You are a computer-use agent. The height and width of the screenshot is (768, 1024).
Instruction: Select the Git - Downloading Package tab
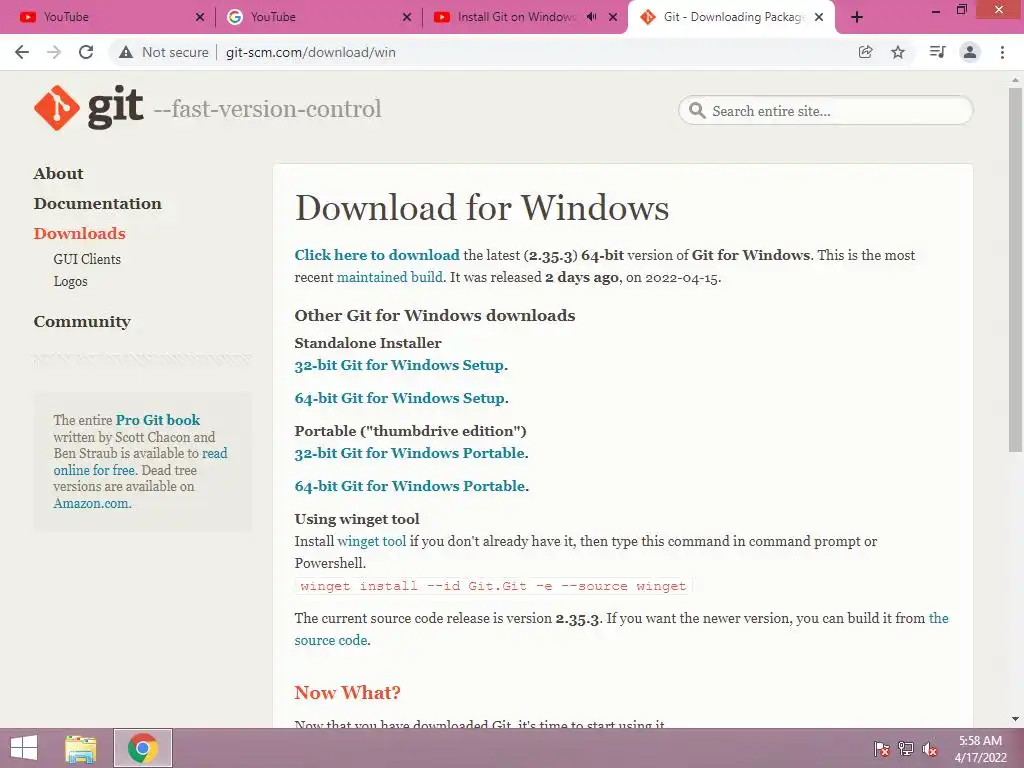pos(731,17)
